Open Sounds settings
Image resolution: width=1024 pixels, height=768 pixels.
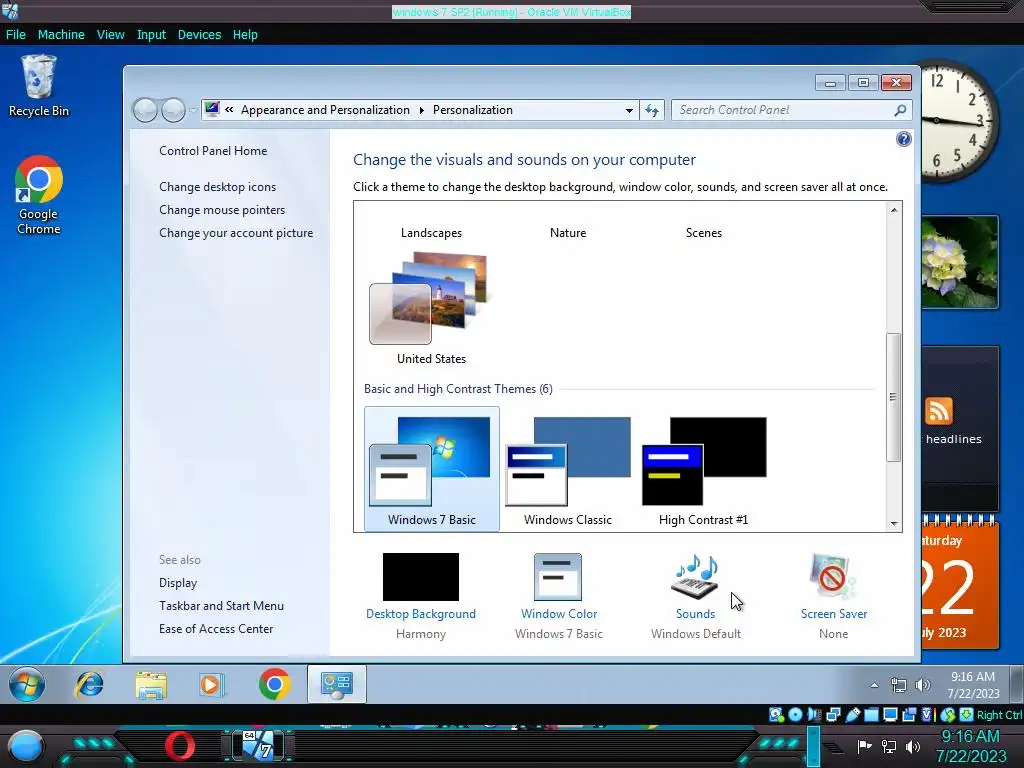click(x=696, y=596)
